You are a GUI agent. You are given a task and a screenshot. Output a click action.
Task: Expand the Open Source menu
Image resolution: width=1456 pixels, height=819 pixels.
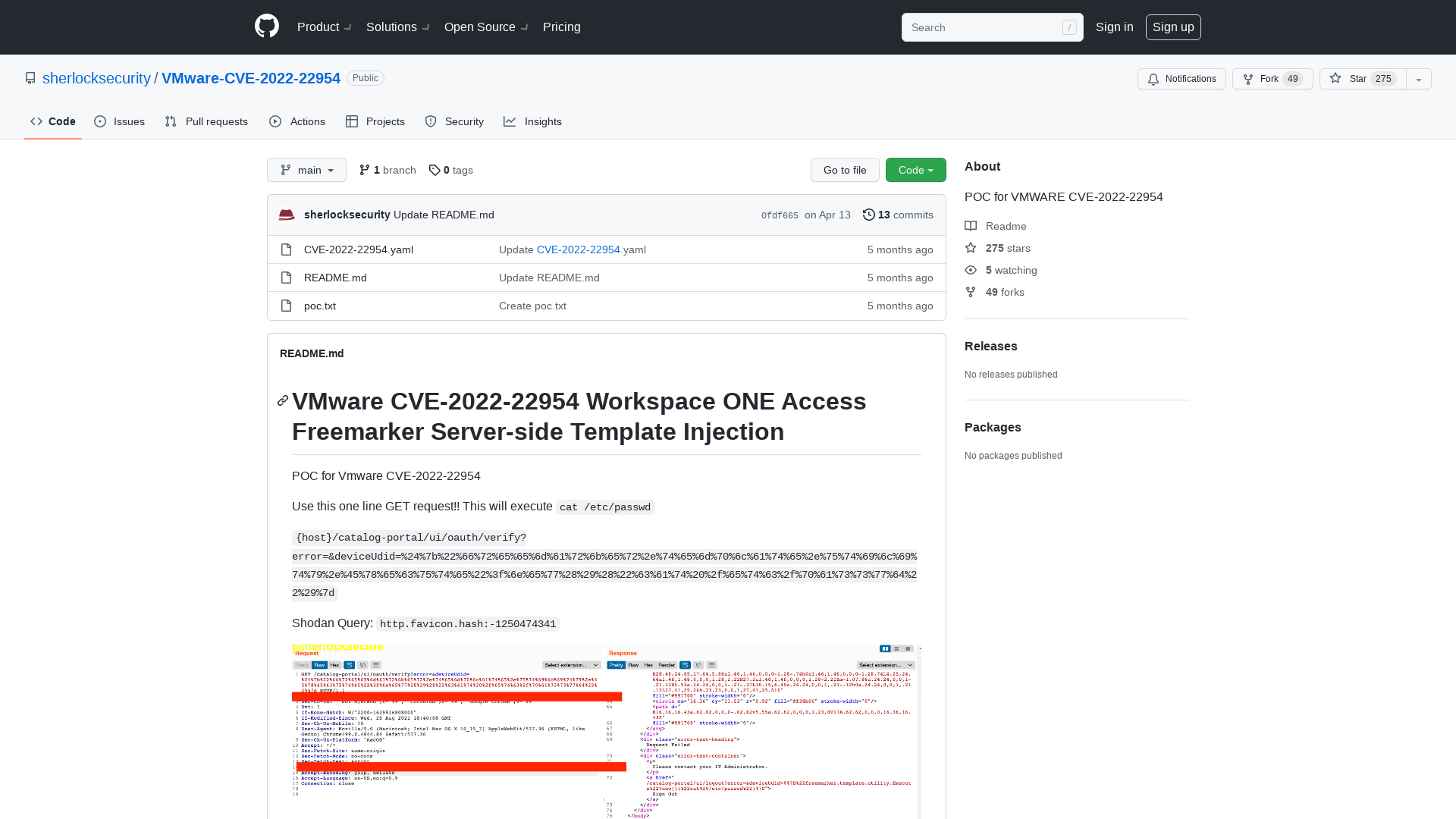click(486, 27)
